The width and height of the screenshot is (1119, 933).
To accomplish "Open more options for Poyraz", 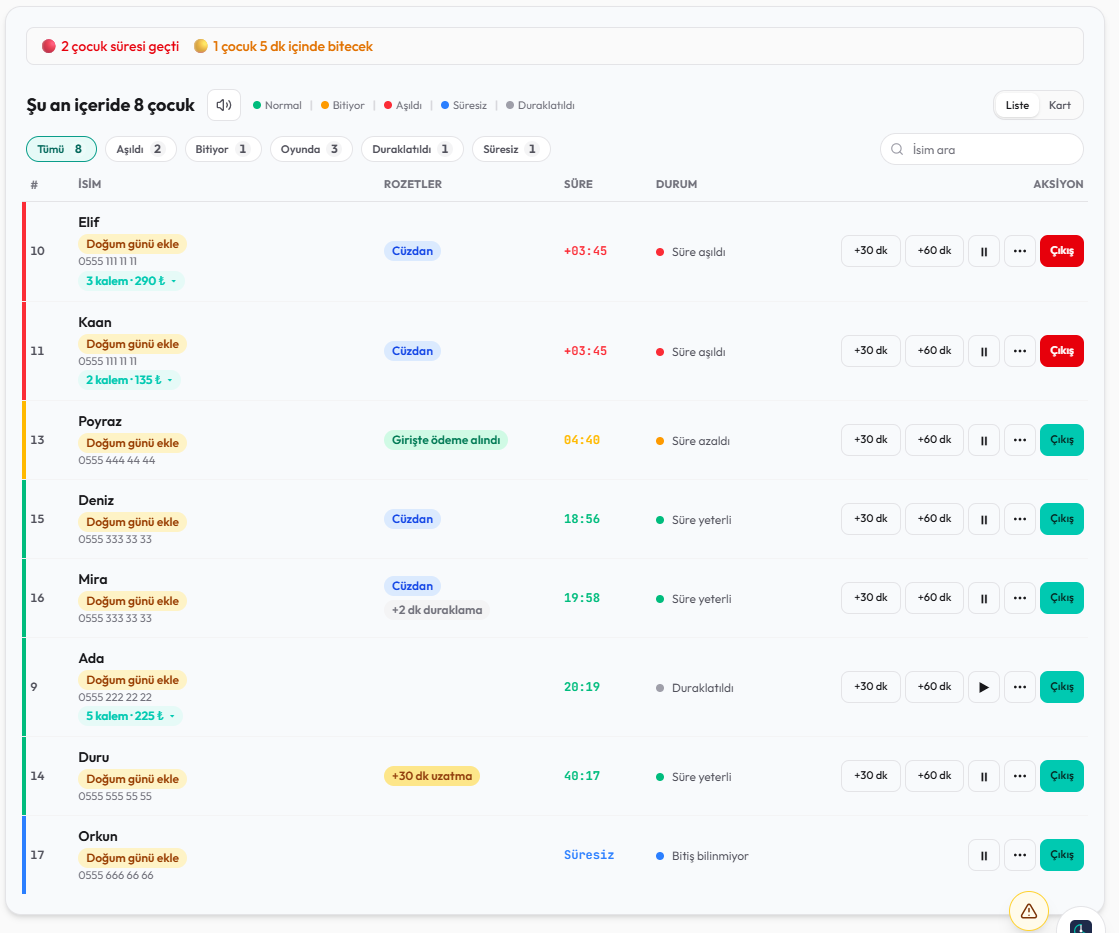I will 1020,440.
